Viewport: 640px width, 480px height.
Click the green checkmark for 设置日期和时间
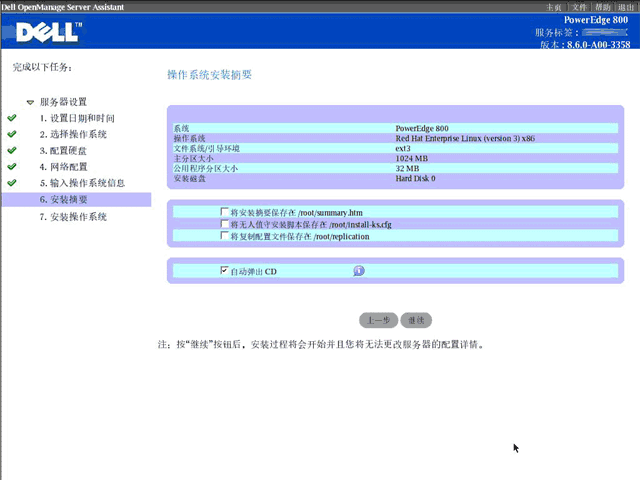(x=12, y=118)
